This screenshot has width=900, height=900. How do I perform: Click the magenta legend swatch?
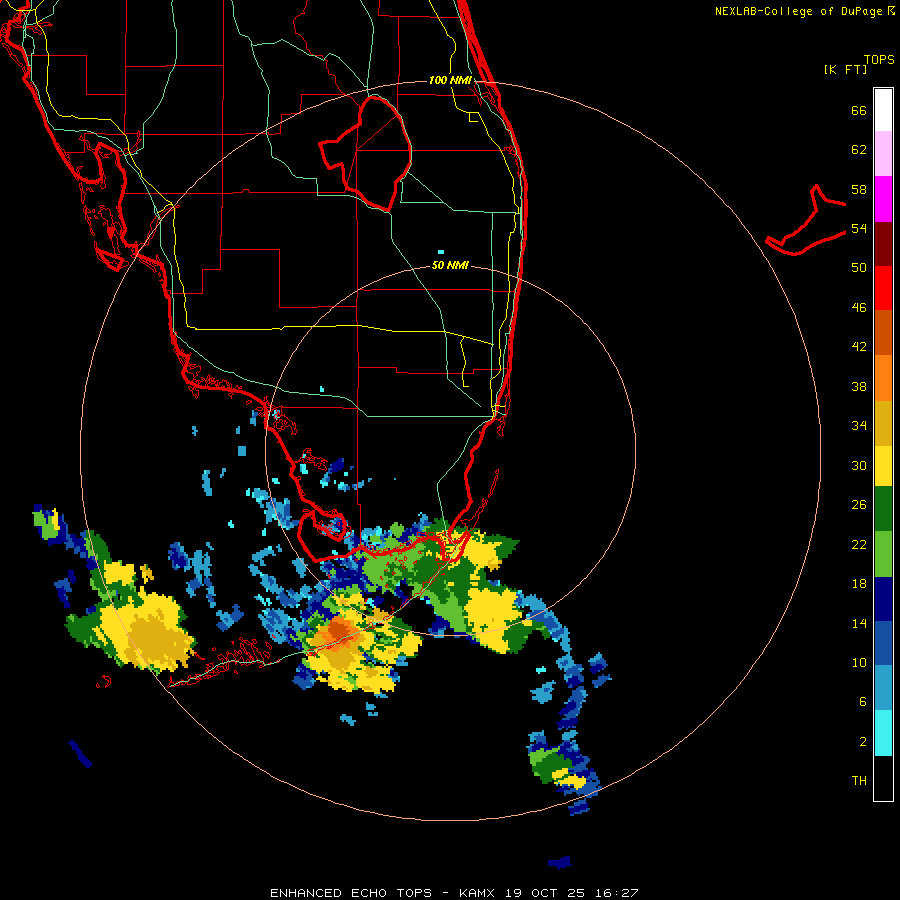(x=883, y=199)
